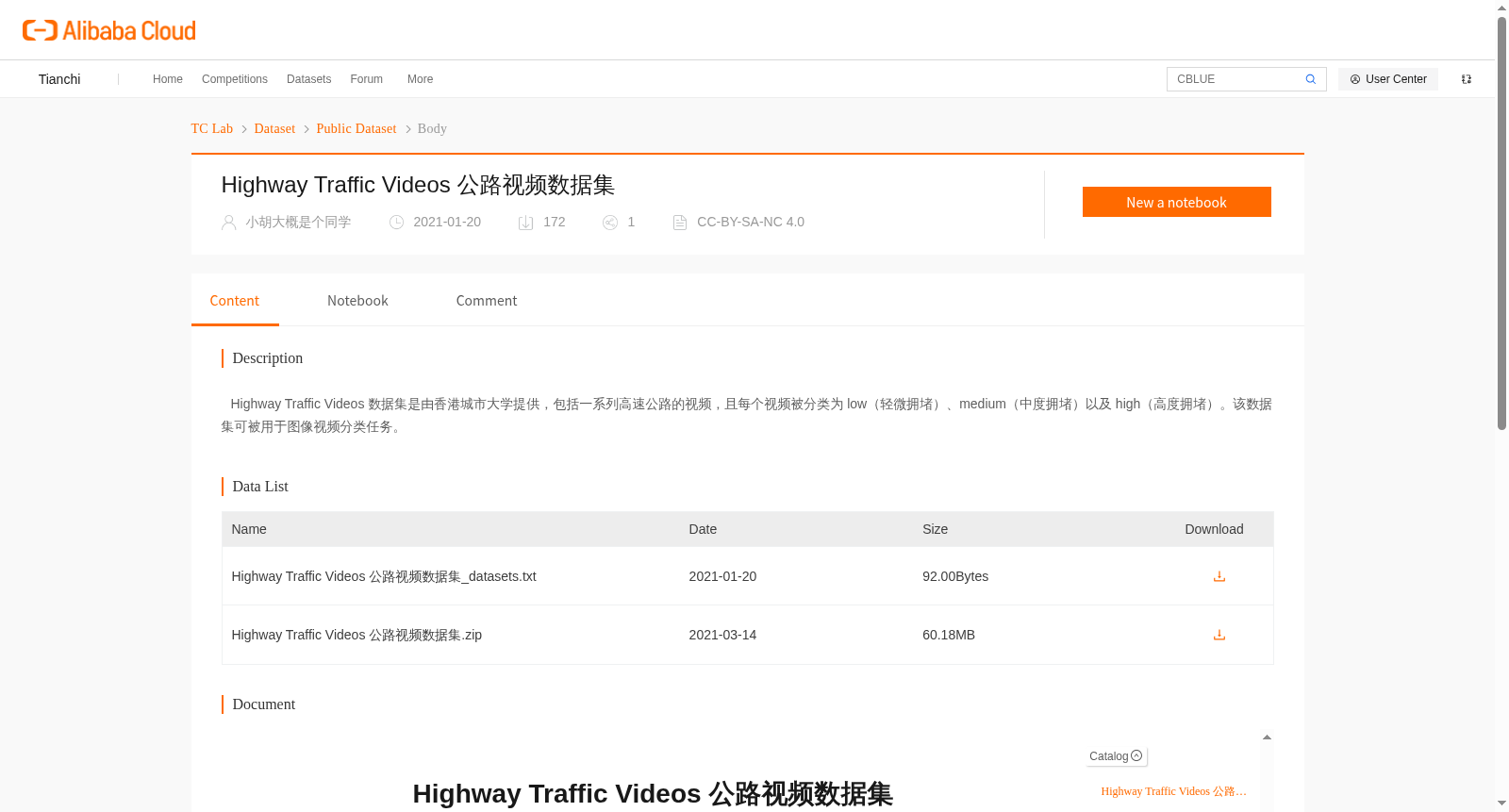Click the Description section heading
The image size is (1509, 812).
(268, 358)
